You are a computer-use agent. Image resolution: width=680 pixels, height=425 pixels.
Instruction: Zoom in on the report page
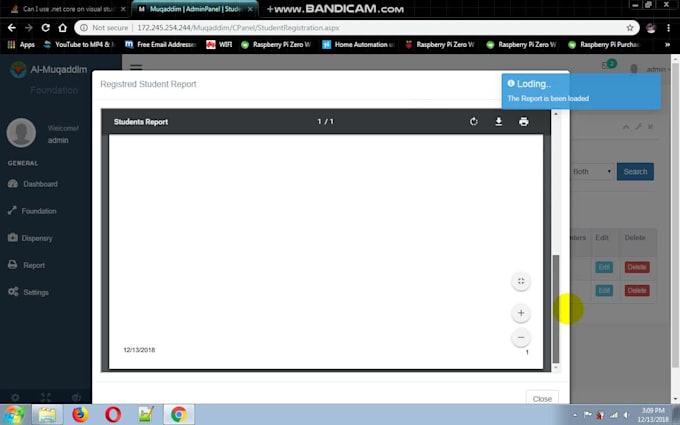[521, 313]
